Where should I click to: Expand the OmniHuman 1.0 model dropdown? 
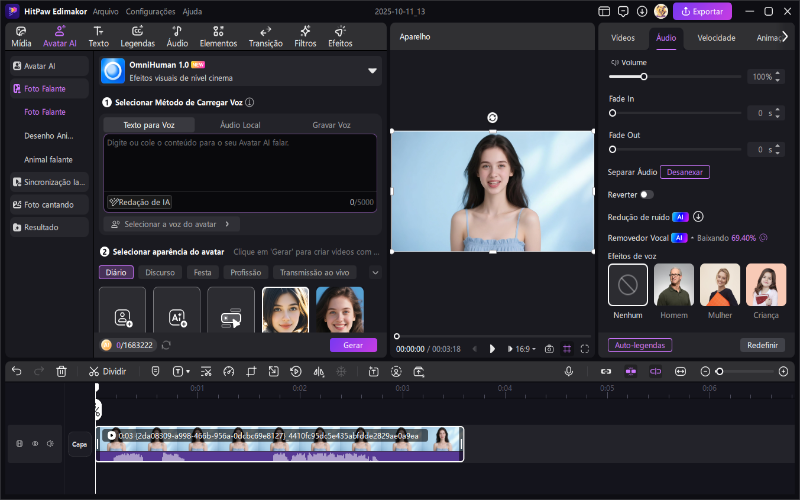(x=372, y=70)
